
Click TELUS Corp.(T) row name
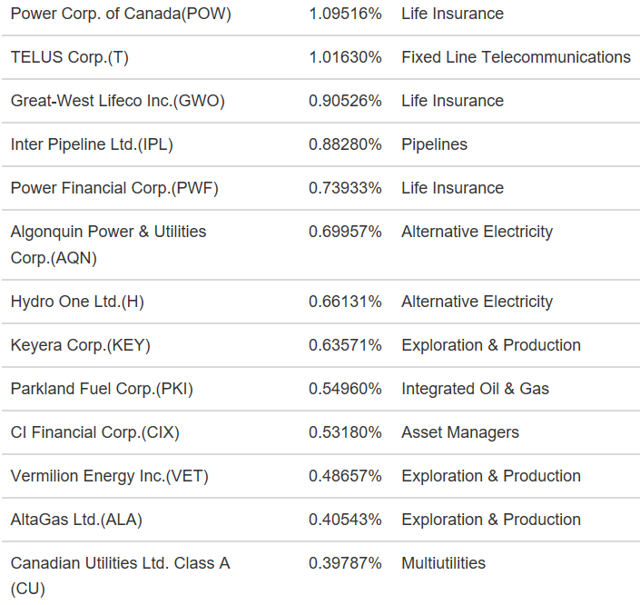(x=69, y=57)
